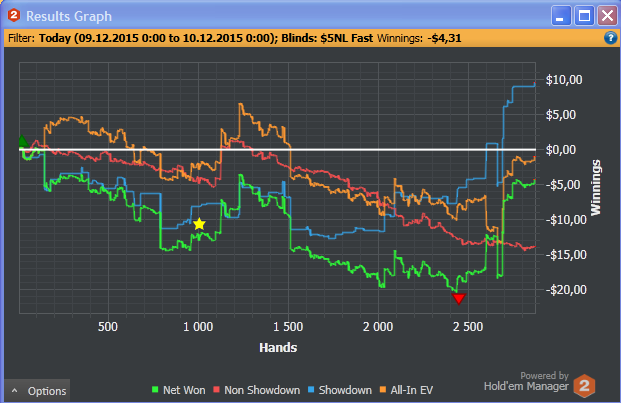This screenshot has height=403, width=621.
Task: Toggle the Net Won legend entry
Action: click(x=179, y=390)
